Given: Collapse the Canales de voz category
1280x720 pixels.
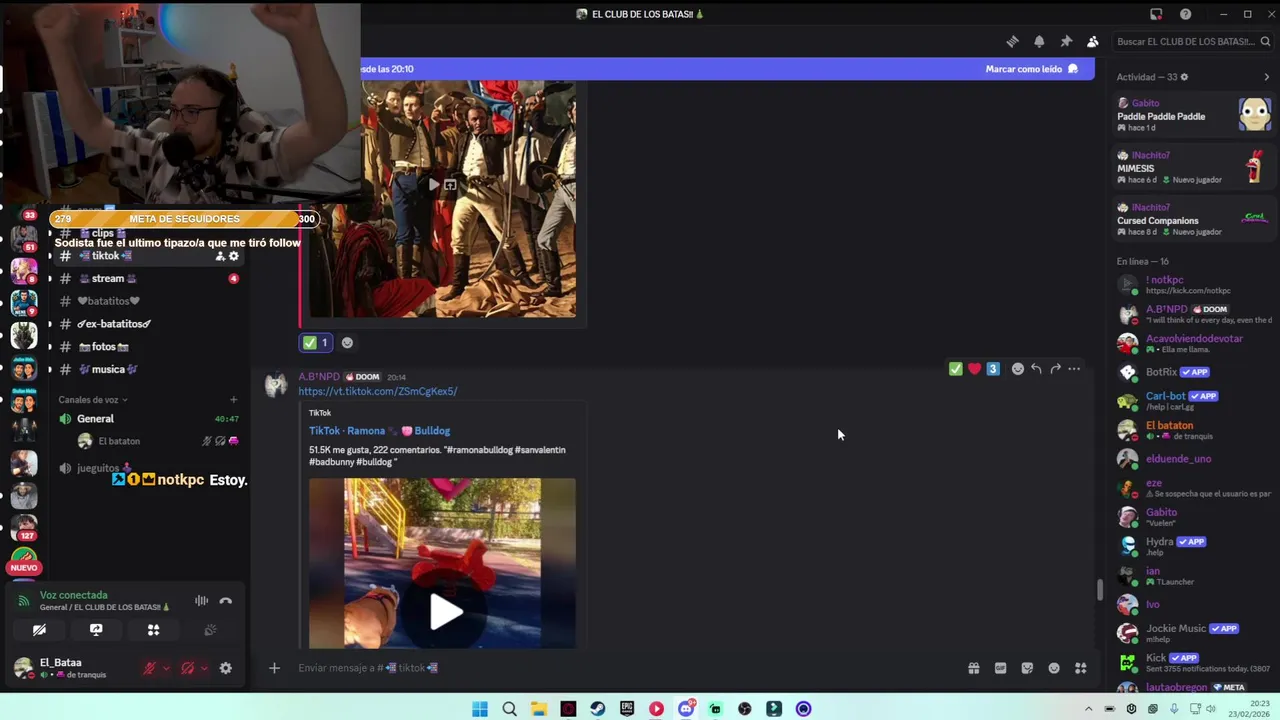Looking at the screenshot, I should point(93,400).
